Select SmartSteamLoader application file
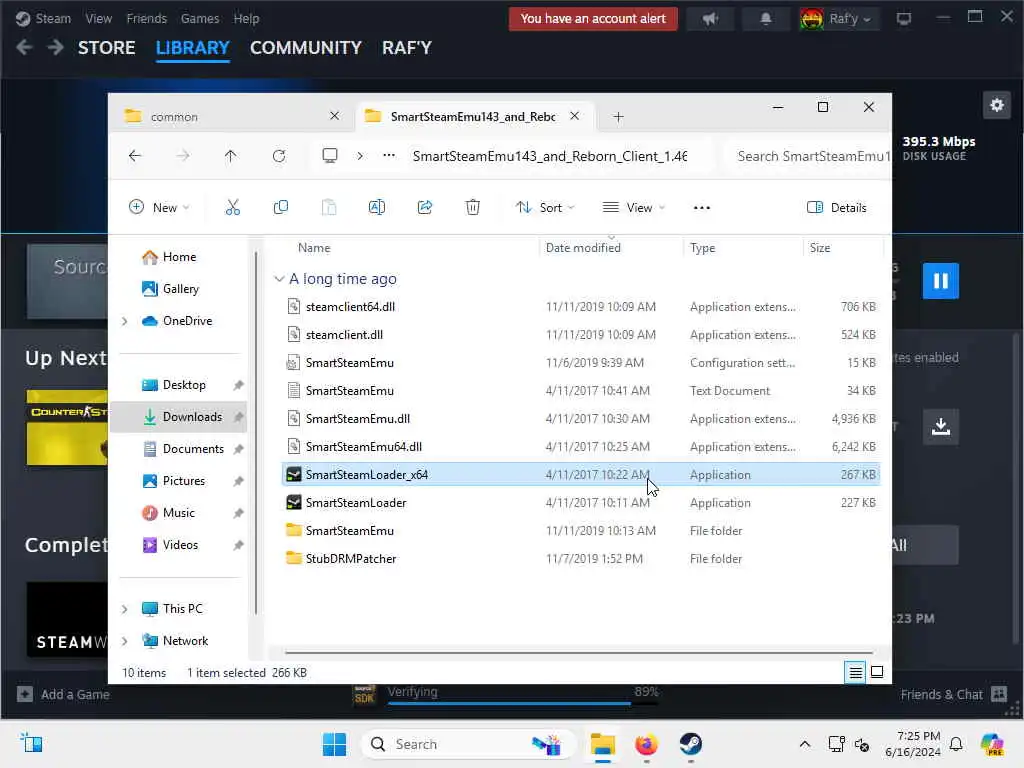Screen dimensions: 1024x768 tap(581, 503)
